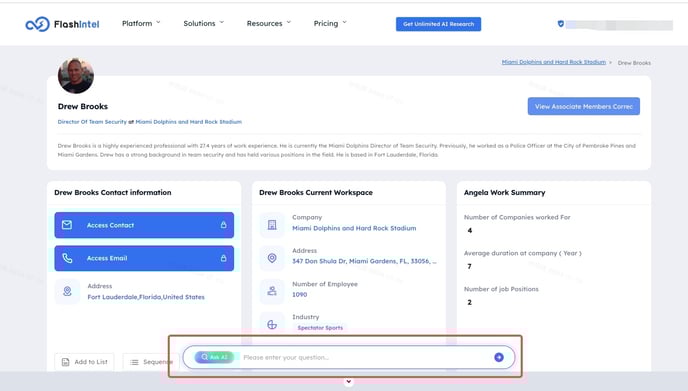Click the lock icon on Access Contact
Screen dimensions: 688x391
(223, 225)
